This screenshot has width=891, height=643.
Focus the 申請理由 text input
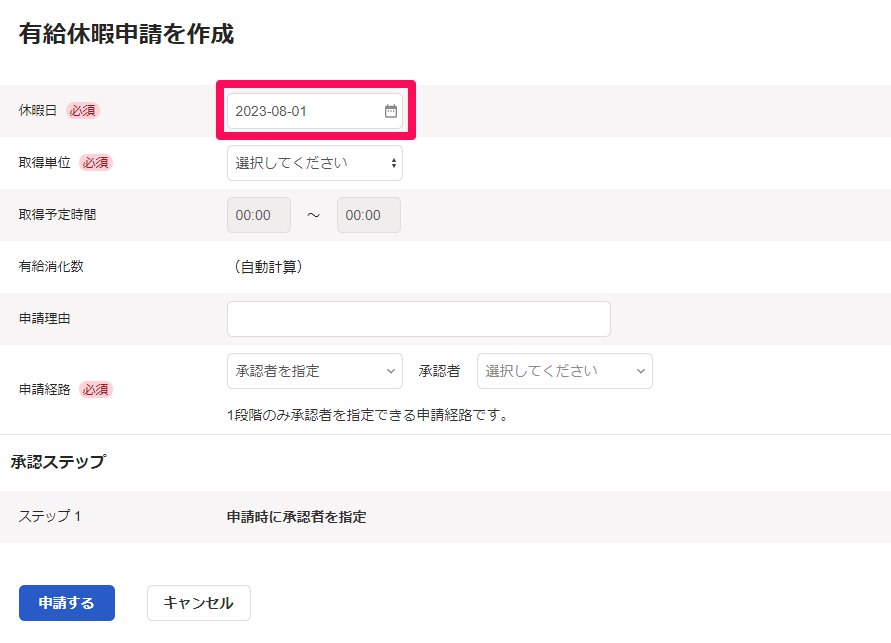[418, 319]
